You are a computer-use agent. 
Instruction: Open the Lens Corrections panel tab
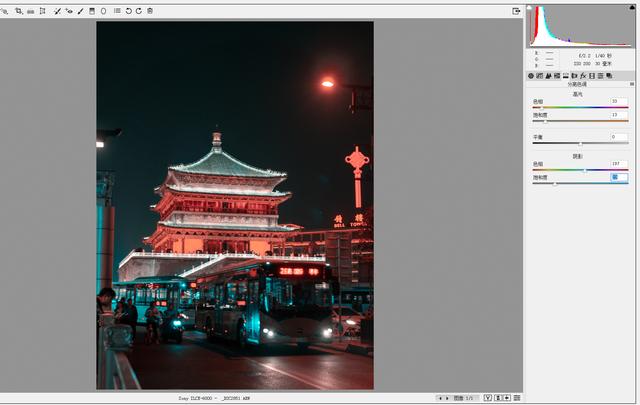(x=574, y=76)
